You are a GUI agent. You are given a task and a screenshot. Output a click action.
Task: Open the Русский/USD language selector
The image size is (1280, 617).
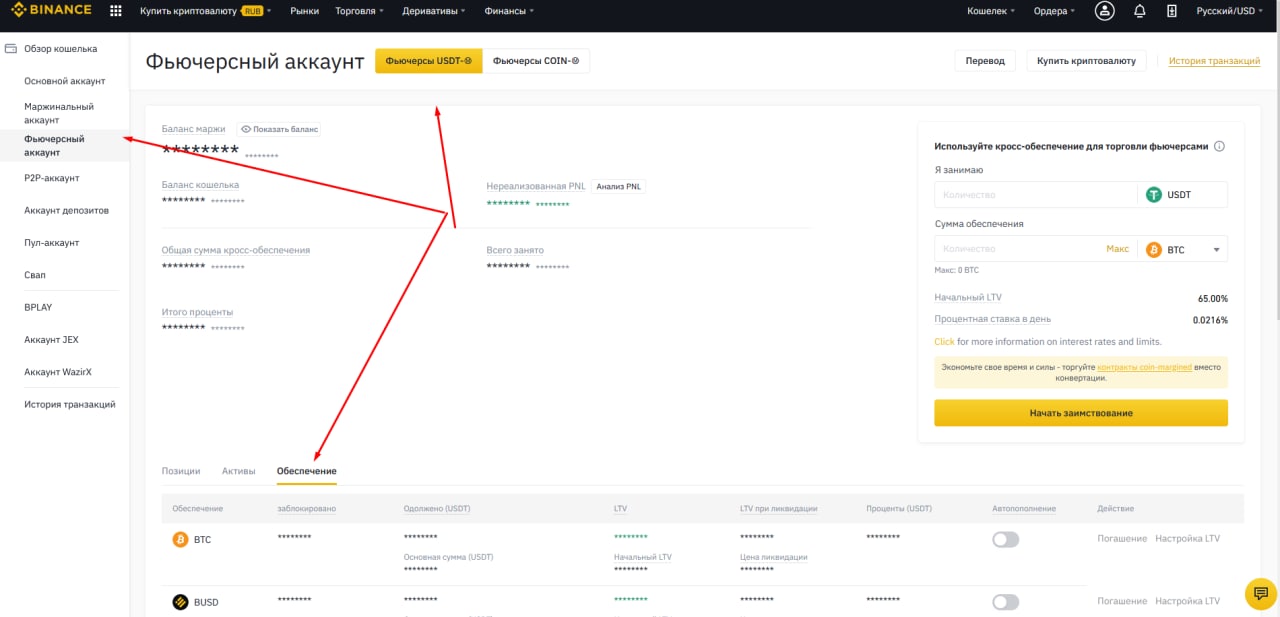1229,11
